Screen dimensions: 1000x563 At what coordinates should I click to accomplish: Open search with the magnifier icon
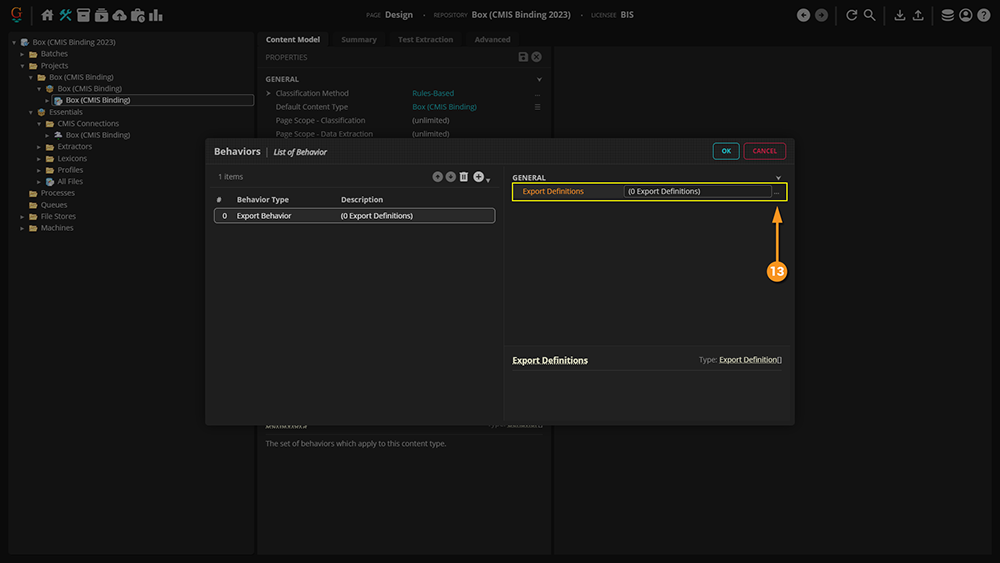coord(870,15)
